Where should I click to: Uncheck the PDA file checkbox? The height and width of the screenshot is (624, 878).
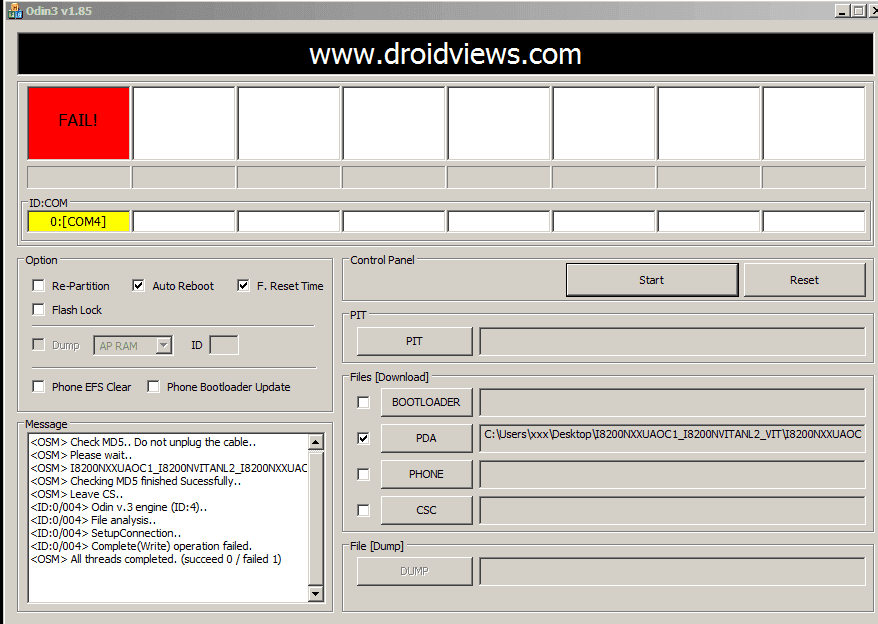pyautogui.click(x=363, y=438)
